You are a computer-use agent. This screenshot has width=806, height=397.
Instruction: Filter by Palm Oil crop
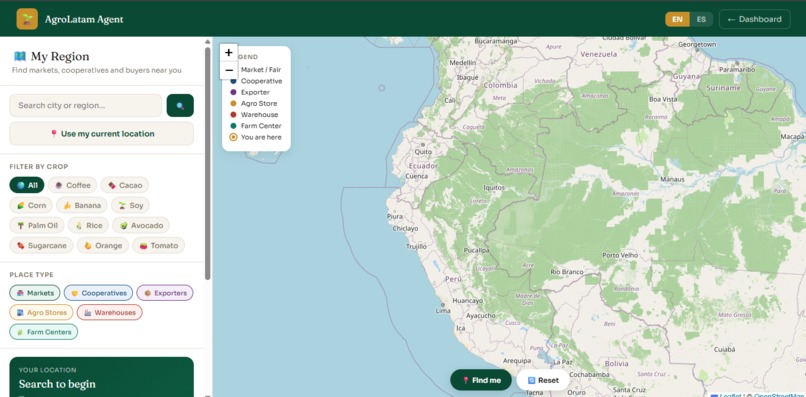tap(37, 225)
